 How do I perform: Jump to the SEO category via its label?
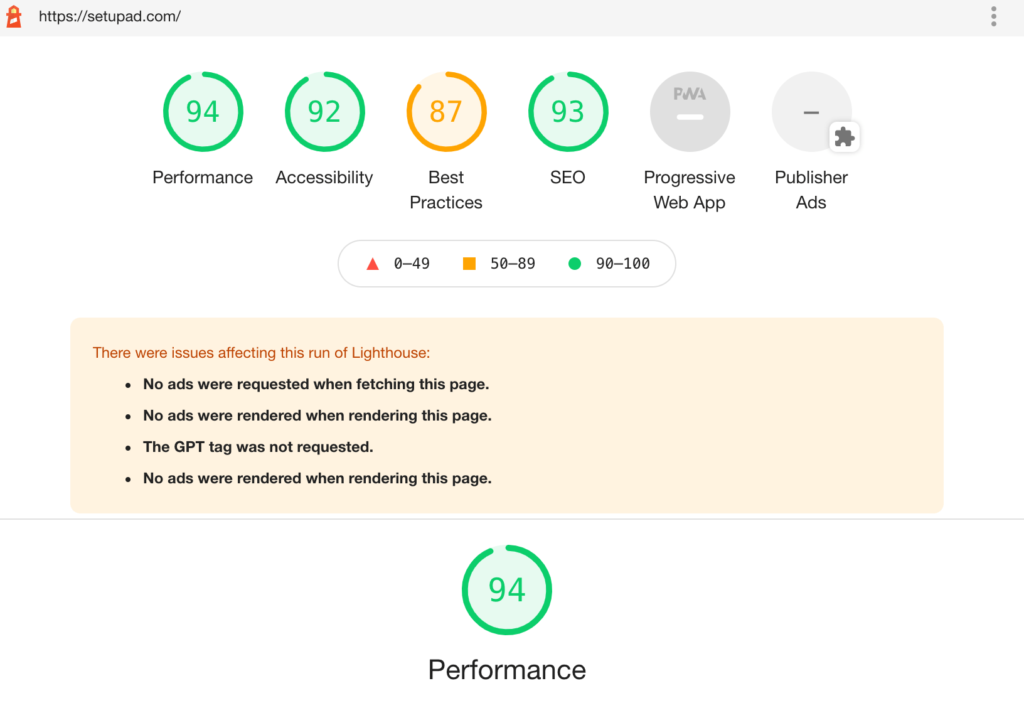point(568,177)
